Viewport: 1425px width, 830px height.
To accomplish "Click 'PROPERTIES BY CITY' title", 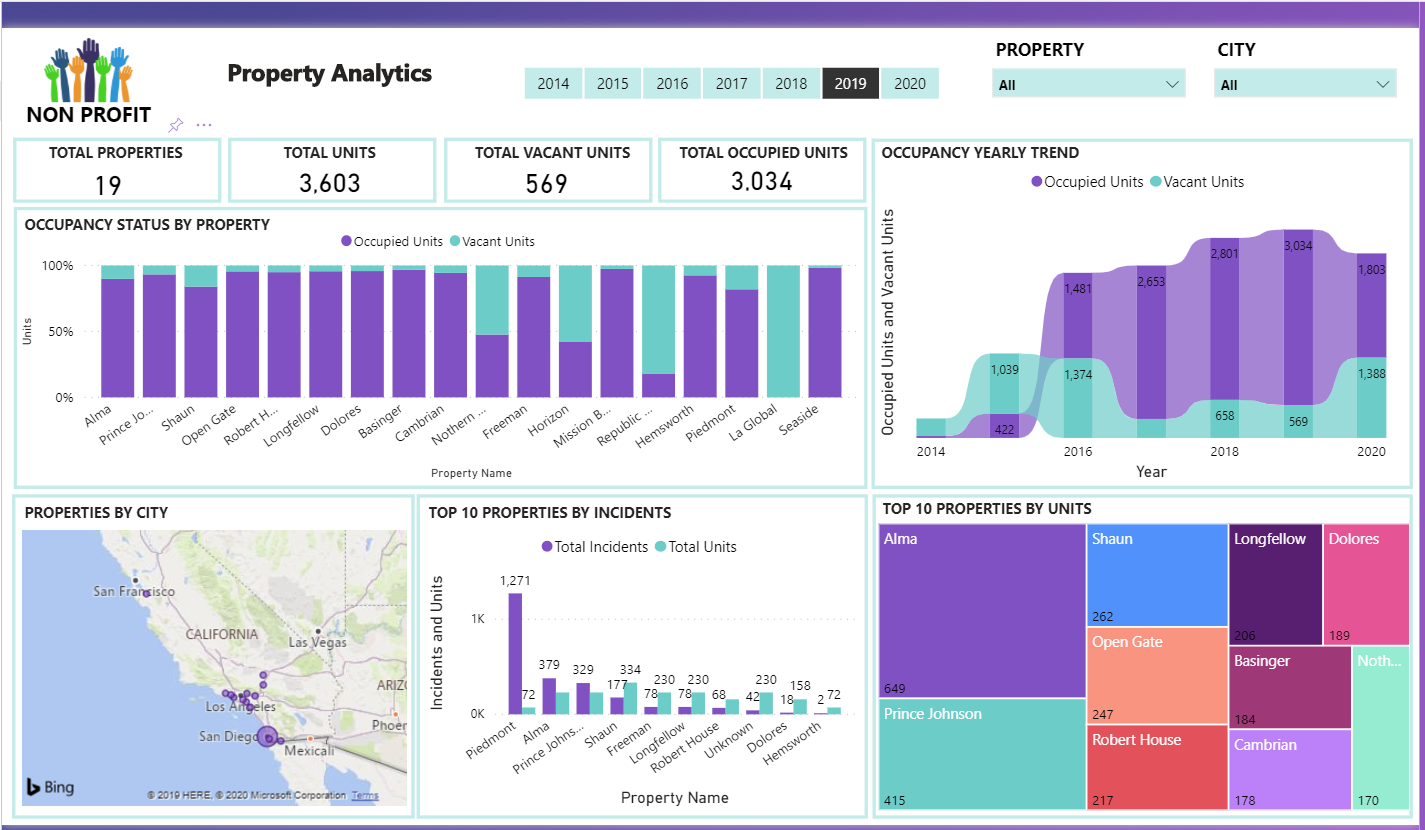I will (96, 513).
